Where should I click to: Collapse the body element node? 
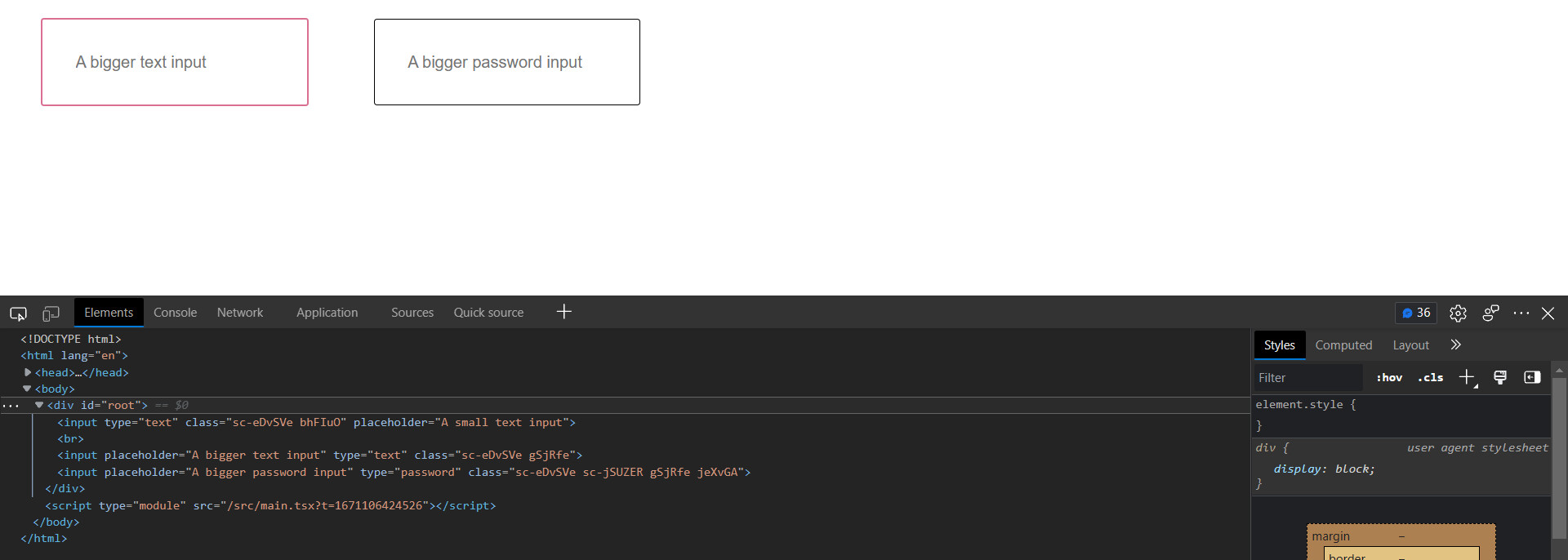pos(27,389)
